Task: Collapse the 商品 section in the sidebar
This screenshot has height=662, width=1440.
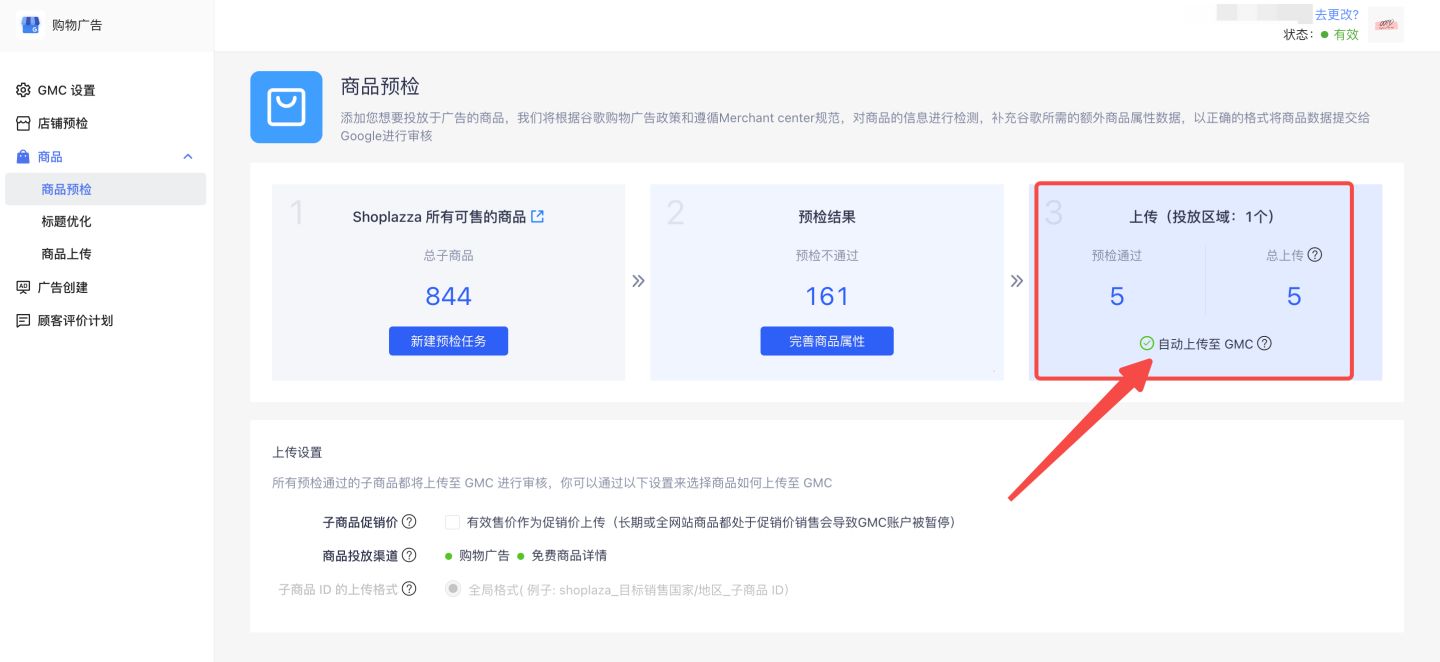Action: point(187,156)
